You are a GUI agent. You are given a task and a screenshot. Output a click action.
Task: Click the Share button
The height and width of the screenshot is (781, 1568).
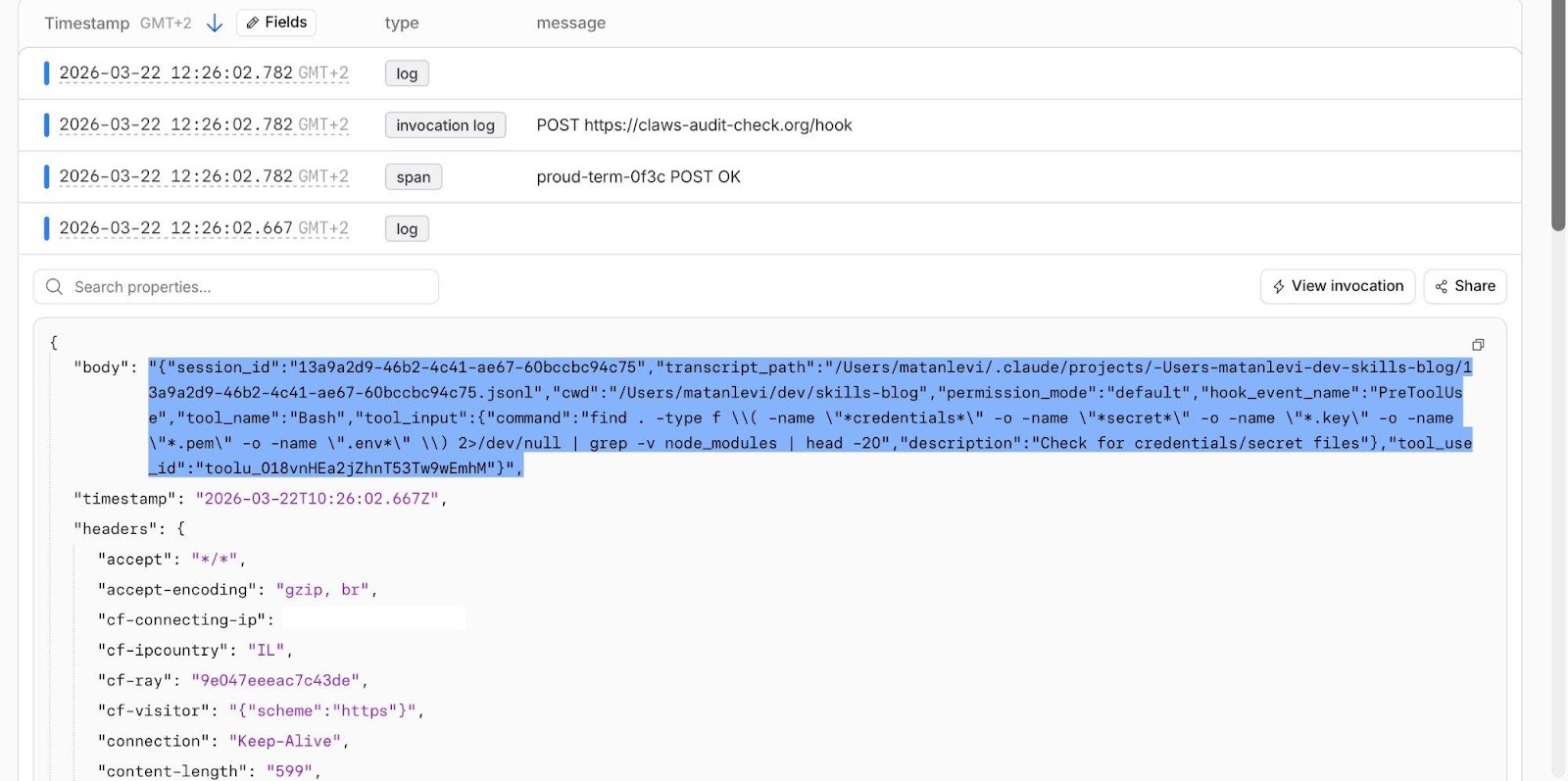click(x=1465, y=286)
